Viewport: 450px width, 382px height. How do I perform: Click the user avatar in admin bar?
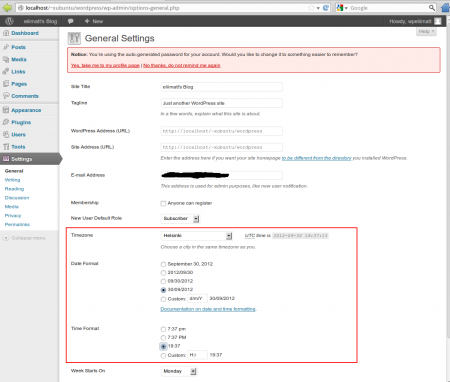pos(438,21)
